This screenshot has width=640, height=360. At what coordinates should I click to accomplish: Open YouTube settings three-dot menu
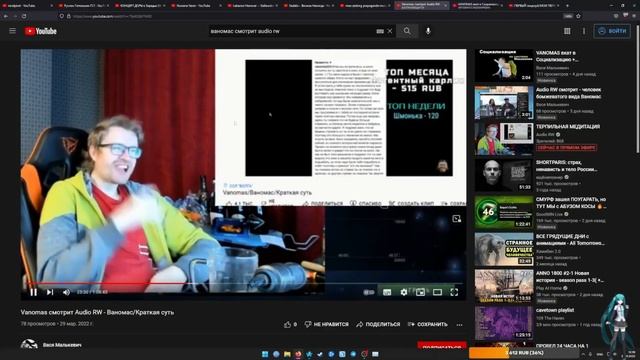[x=584, y=31]
